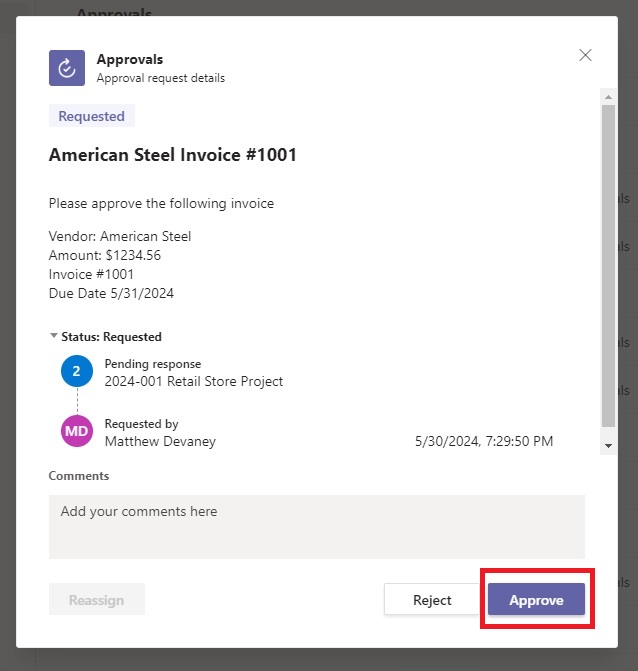Screen dimensions: 638x671
Task: Click the title American Steel Invoice #1001
Action: tap(172, 154)
